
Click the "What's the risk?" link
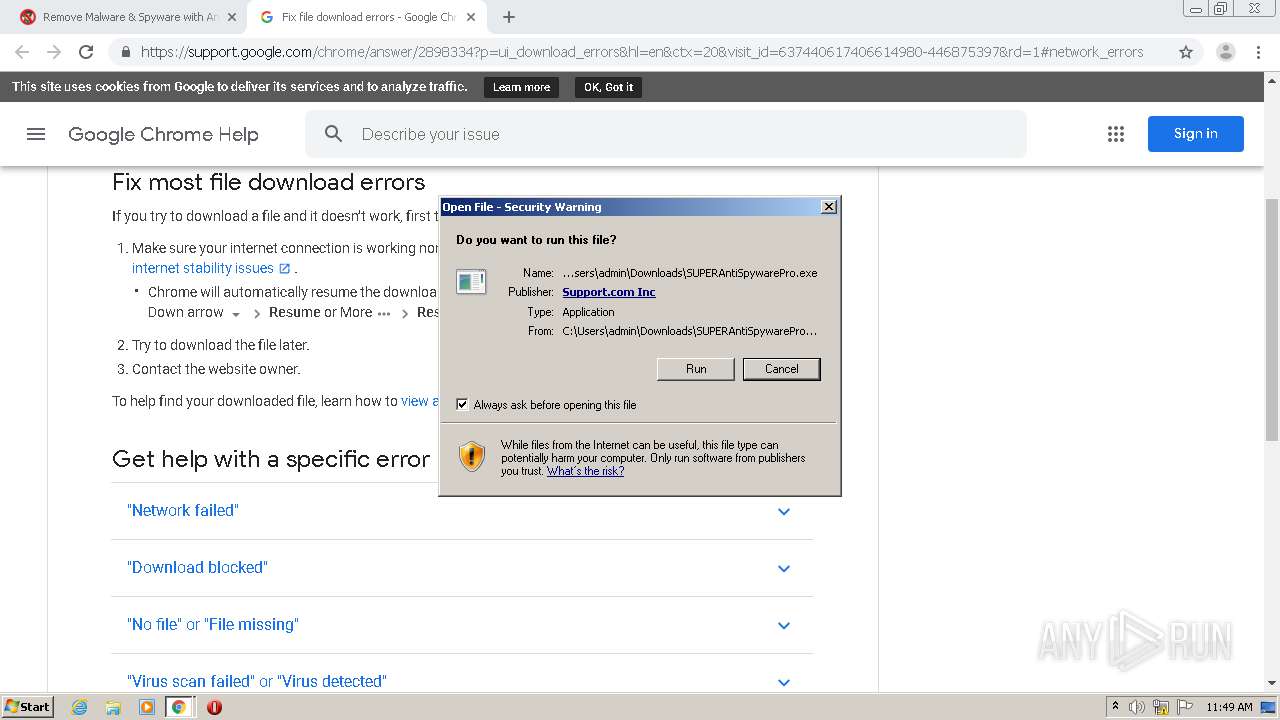tap(585, 471)
